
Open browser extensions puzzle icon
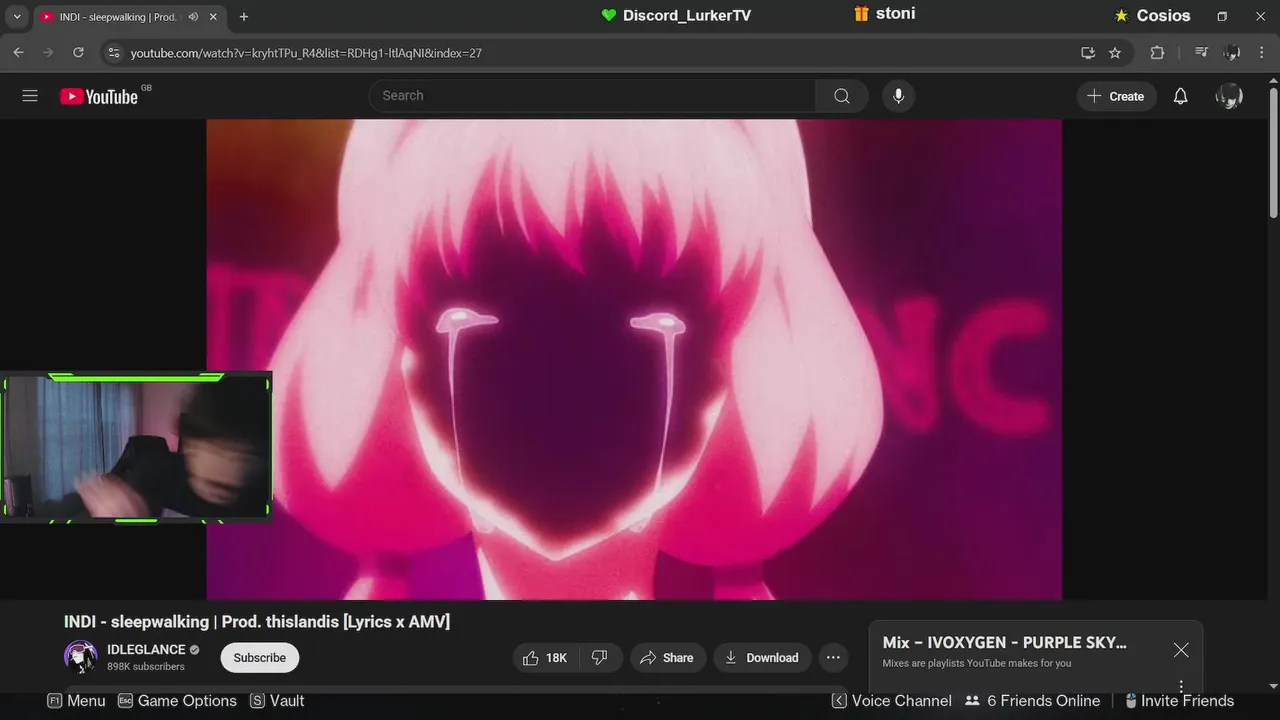pyautogui.click(x=1157, y=52)
